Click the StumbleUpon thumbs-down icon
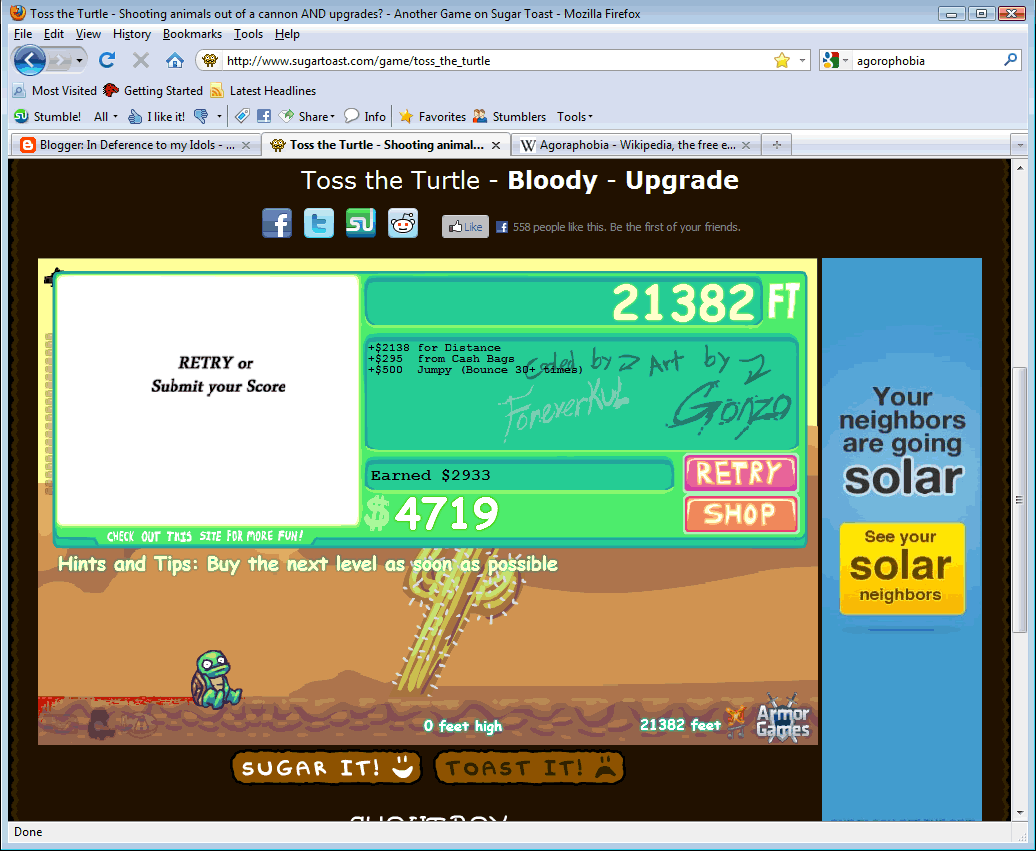 point(201,116)
